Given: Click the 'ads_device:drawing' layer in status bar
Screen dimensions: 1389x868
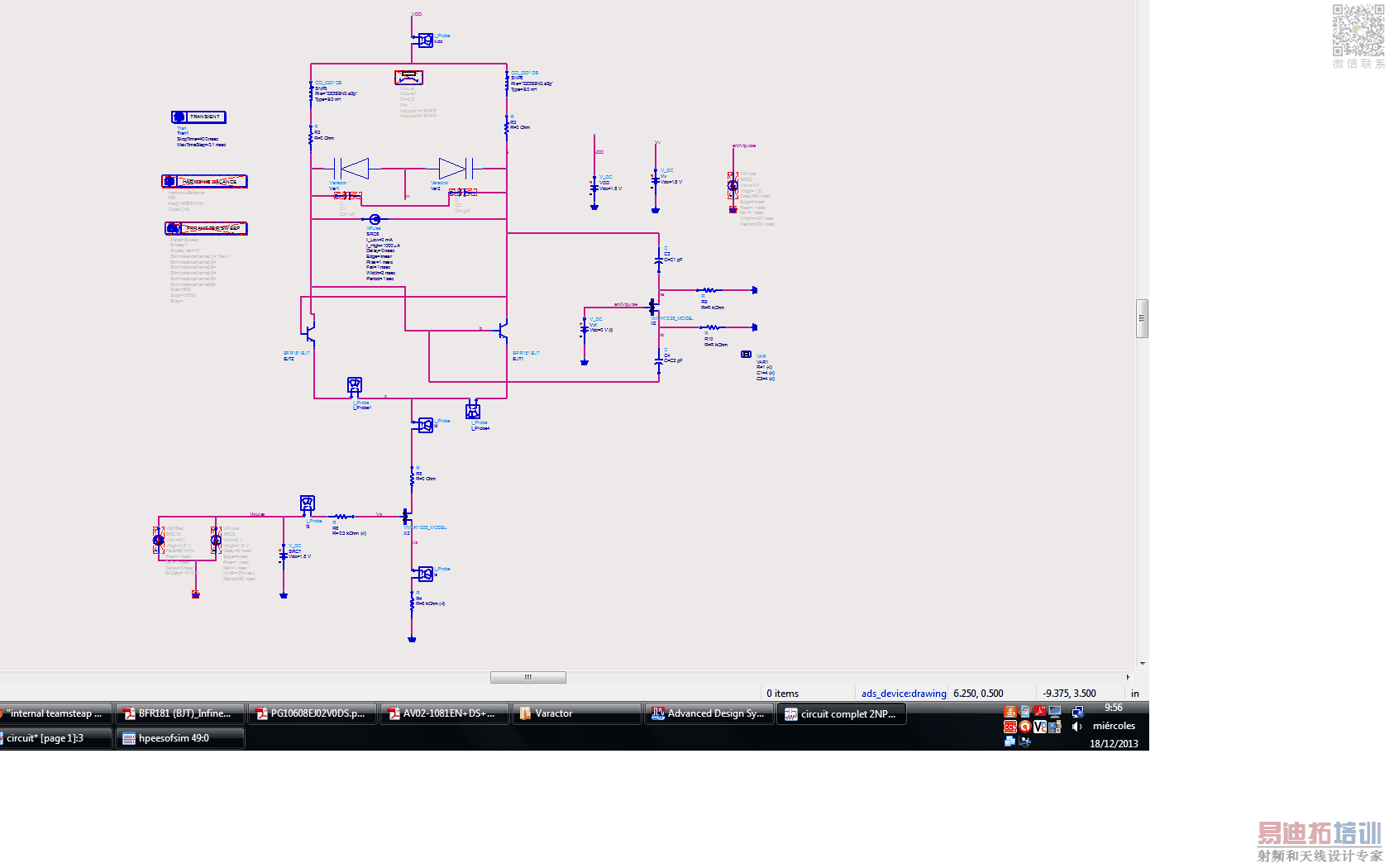Looking at the screenshot, I should point(904,694).
